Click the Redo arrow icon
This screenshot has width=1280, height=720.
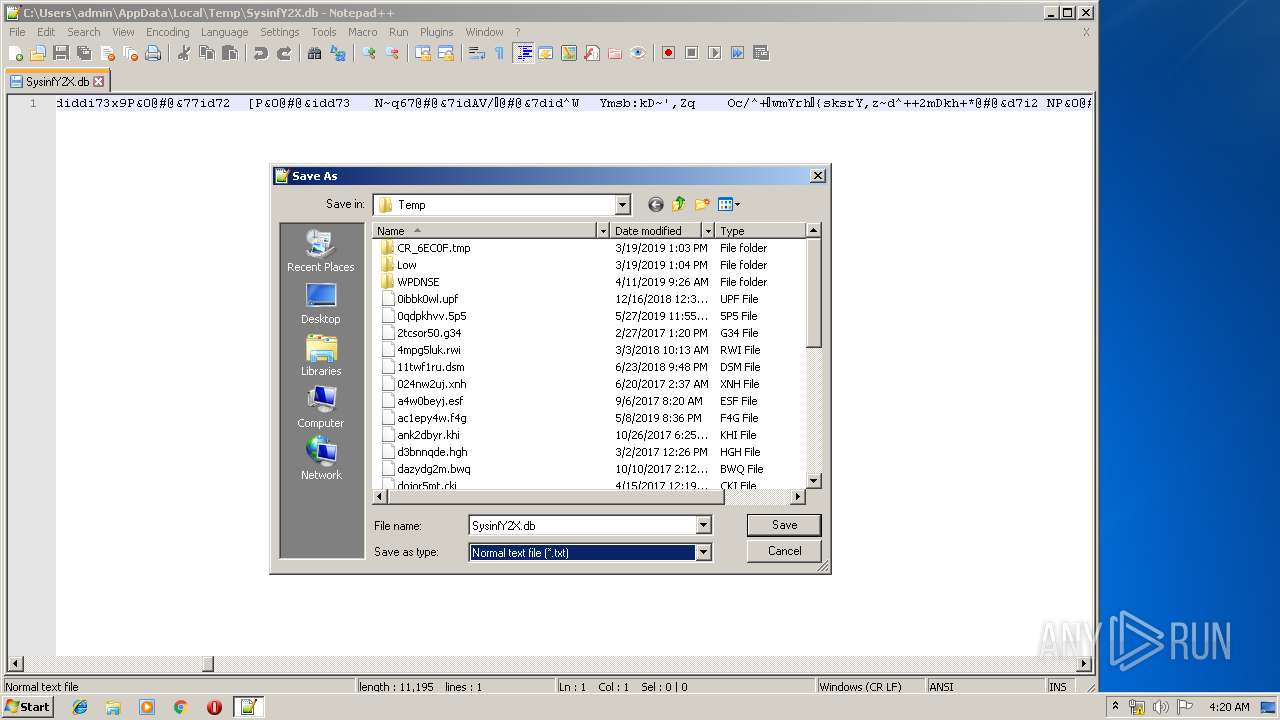pyautogui.click(x=284, y=53)
